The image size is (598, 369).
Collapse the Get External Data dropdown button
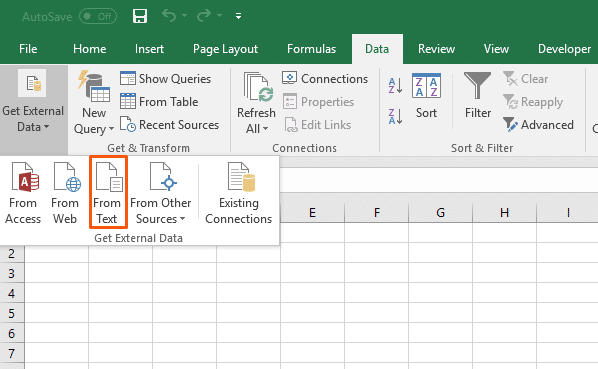tap(34, 109)
